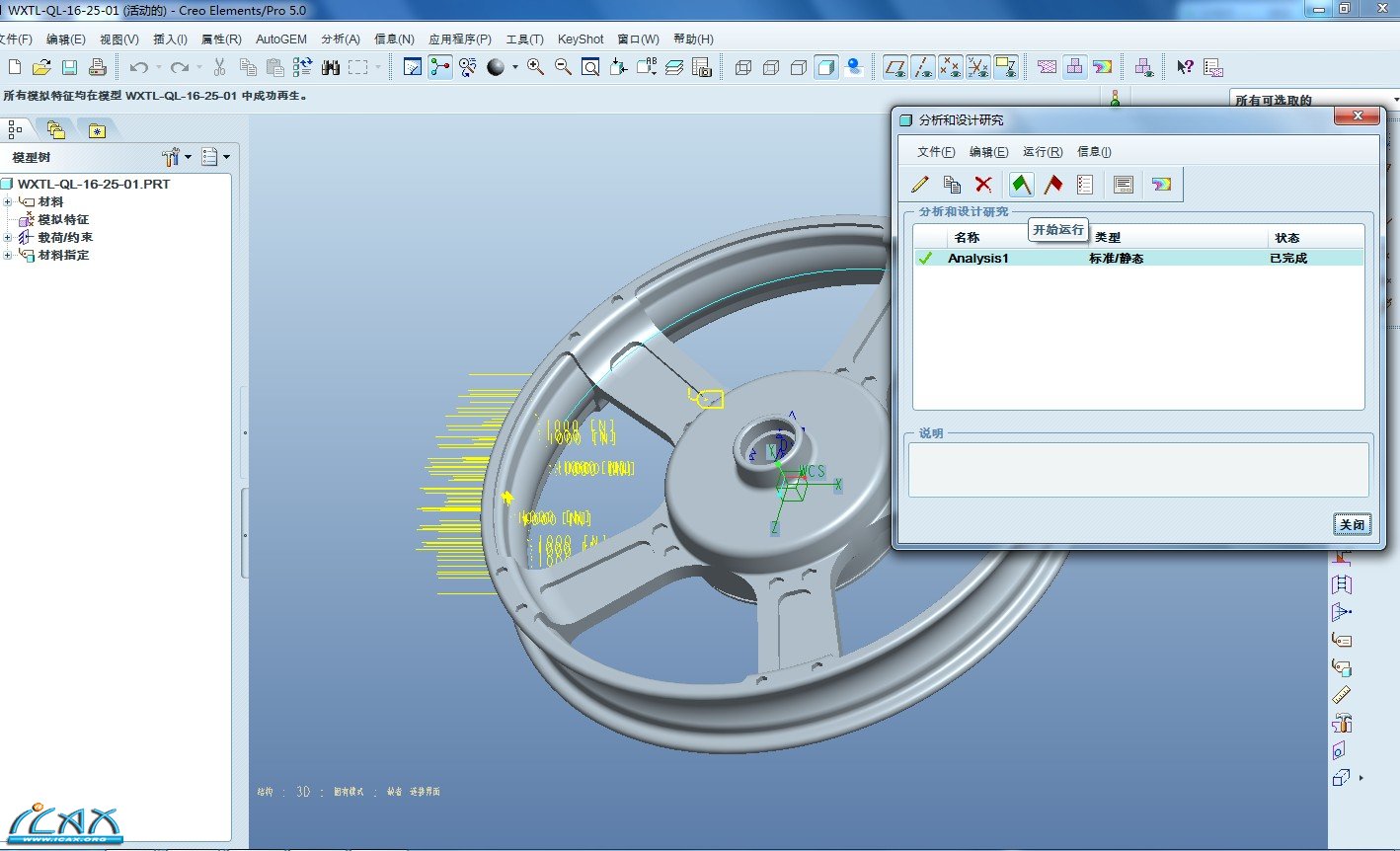
Task: Expand the 载荷/约束 tree node
Action: point(8,238)
